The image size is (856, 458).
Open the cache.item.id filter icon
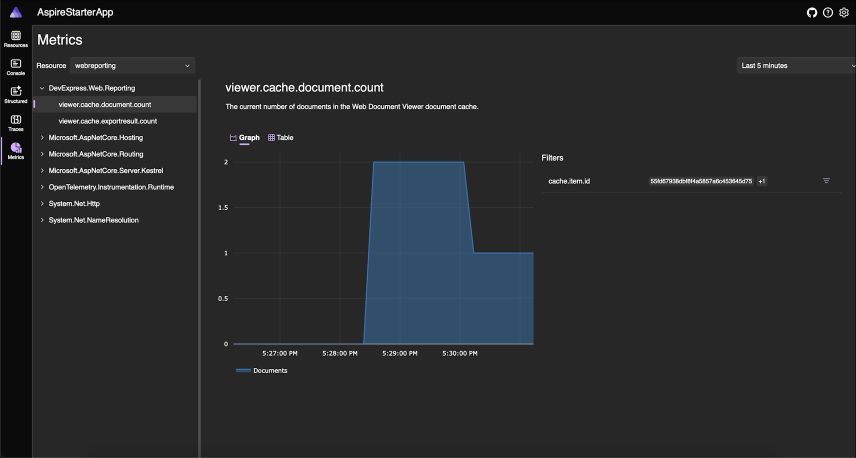826,181
